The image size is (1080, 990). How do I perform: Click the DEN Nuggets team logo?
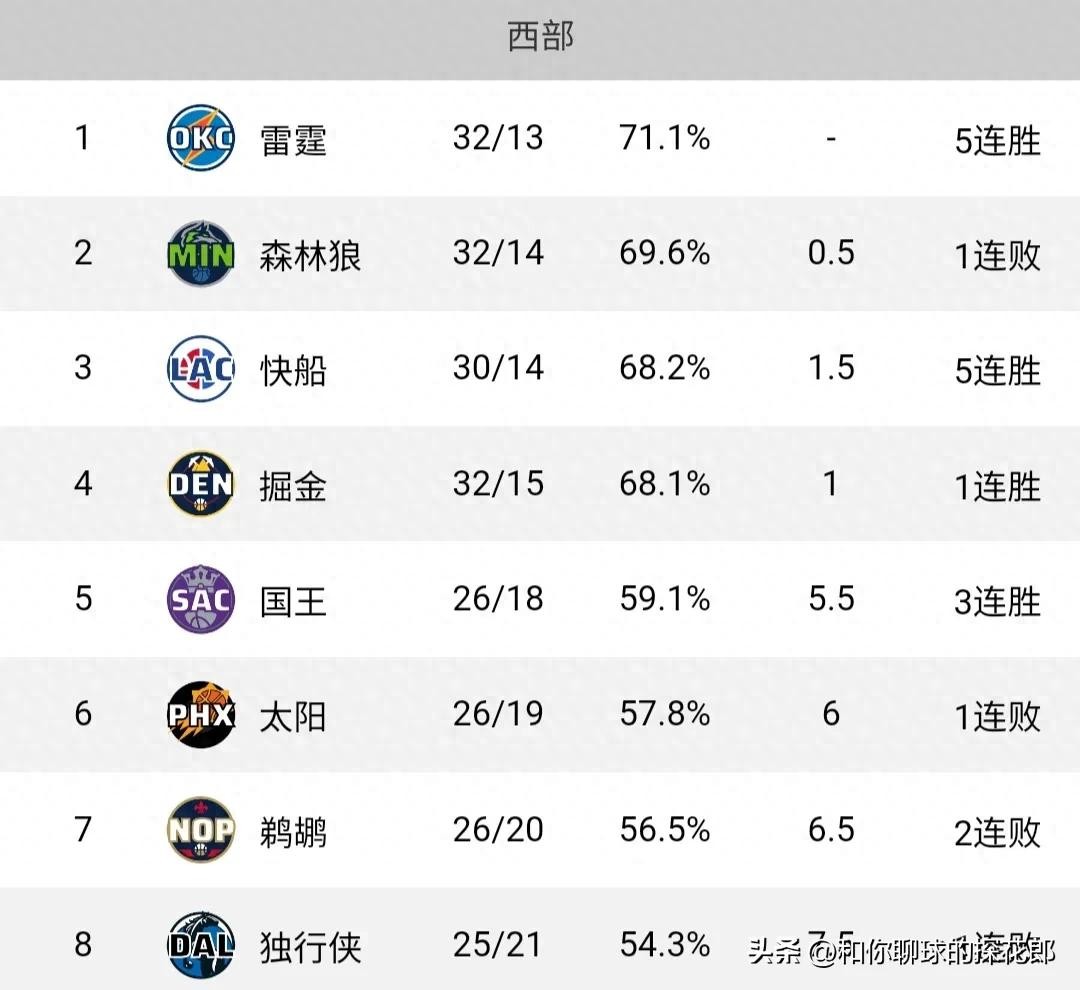click(200, 485)
